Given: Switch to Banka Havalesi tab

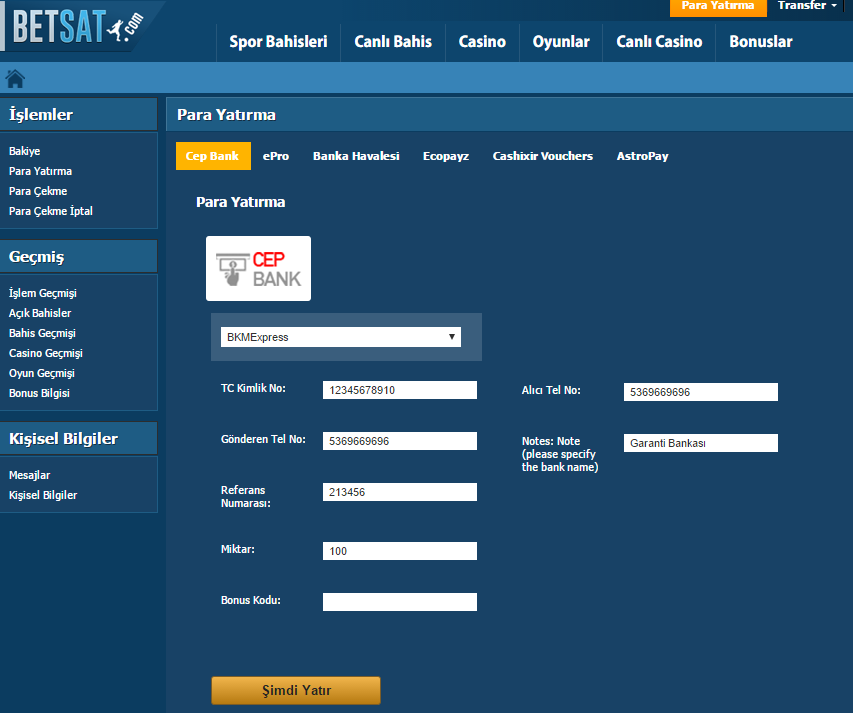Looking at the screenshot, I should point(356,156).
